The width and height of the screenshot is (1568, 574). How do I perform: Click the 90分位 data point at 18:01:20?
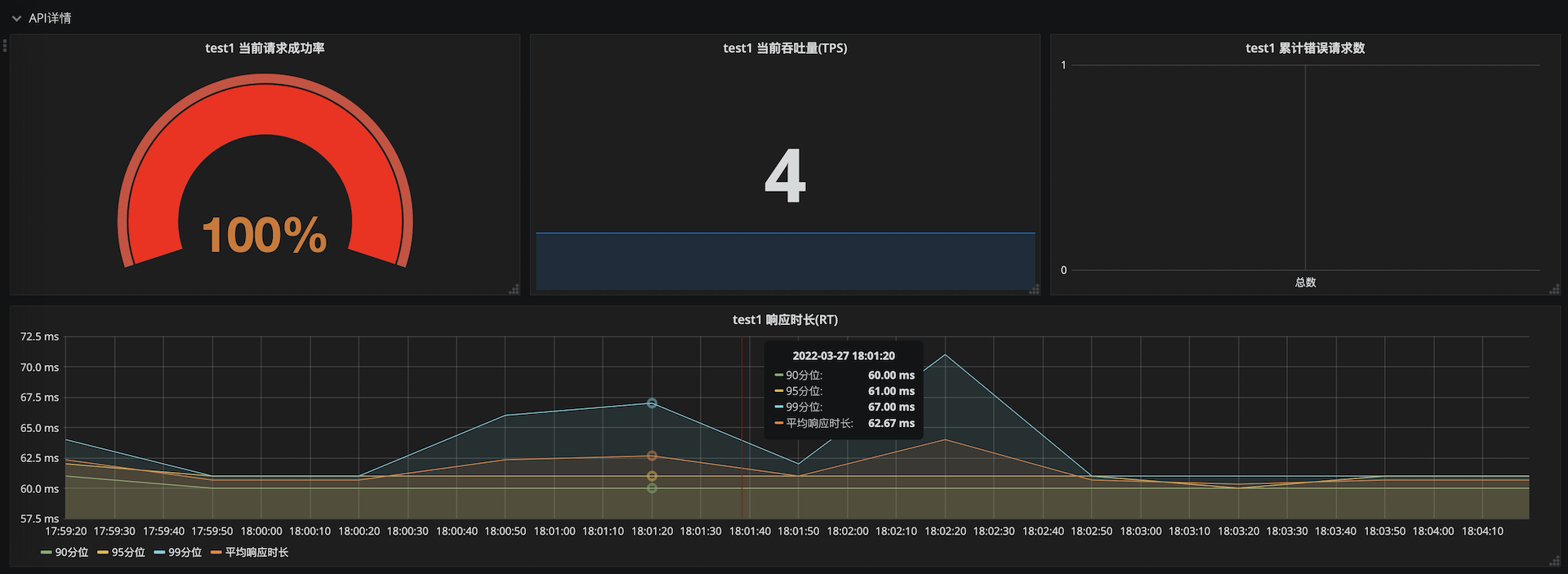coord(652,488)
